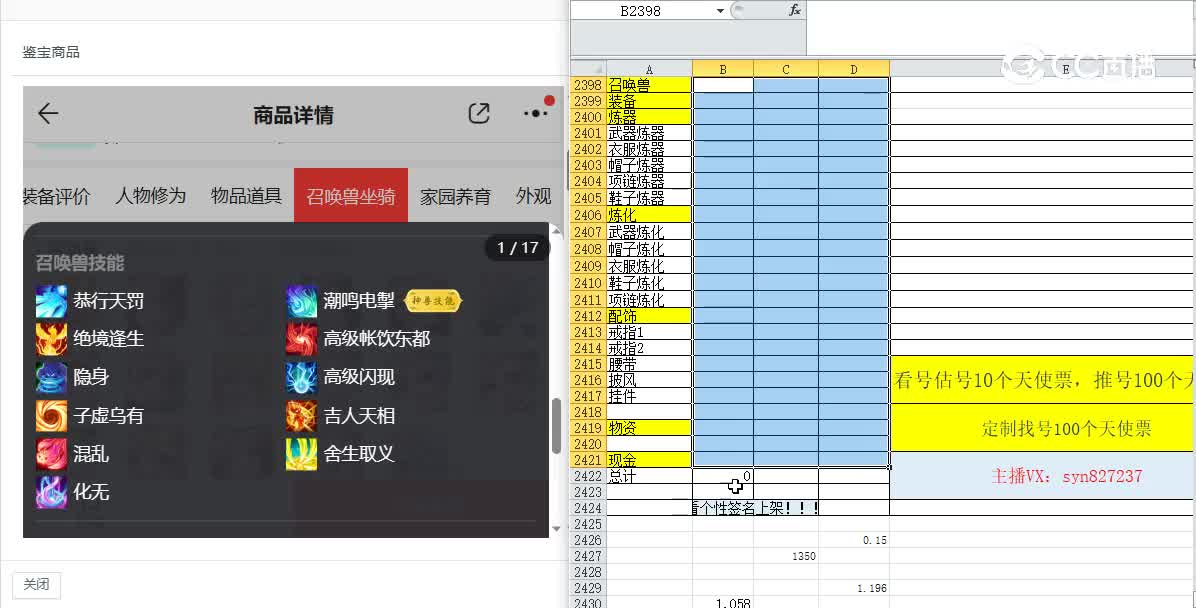The width and height of the screenshot is (1196, 608).
Task: Click the 舍生取义 skill icon
Action: pyautogui.click(x=301, y=454)
